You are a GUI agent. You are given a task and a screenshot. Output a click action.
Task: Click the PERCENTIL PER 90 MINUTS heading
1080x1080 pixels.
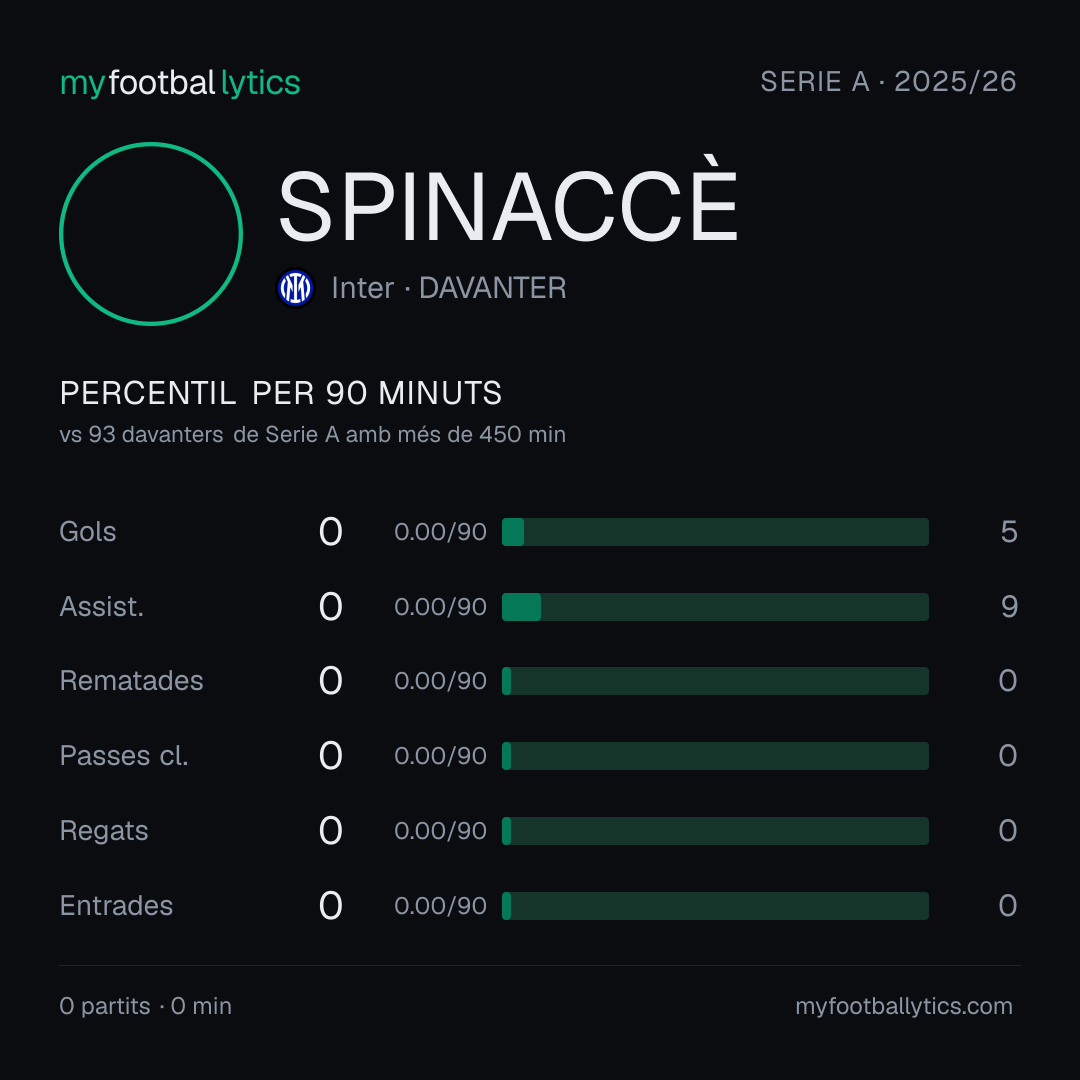pyautogui.click(x=281, y=393)
